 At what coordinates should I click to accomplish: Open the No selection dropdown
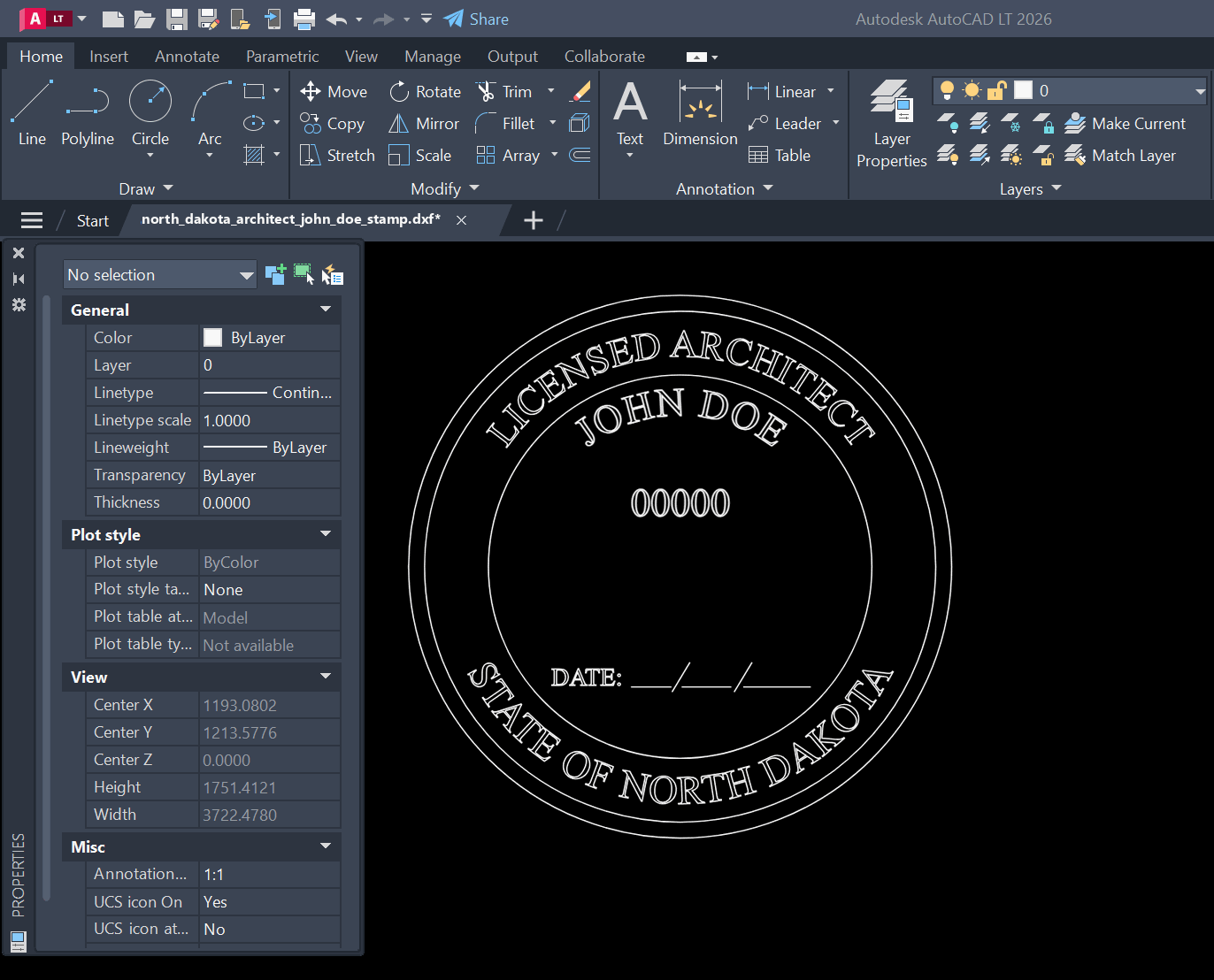[160, 275]
